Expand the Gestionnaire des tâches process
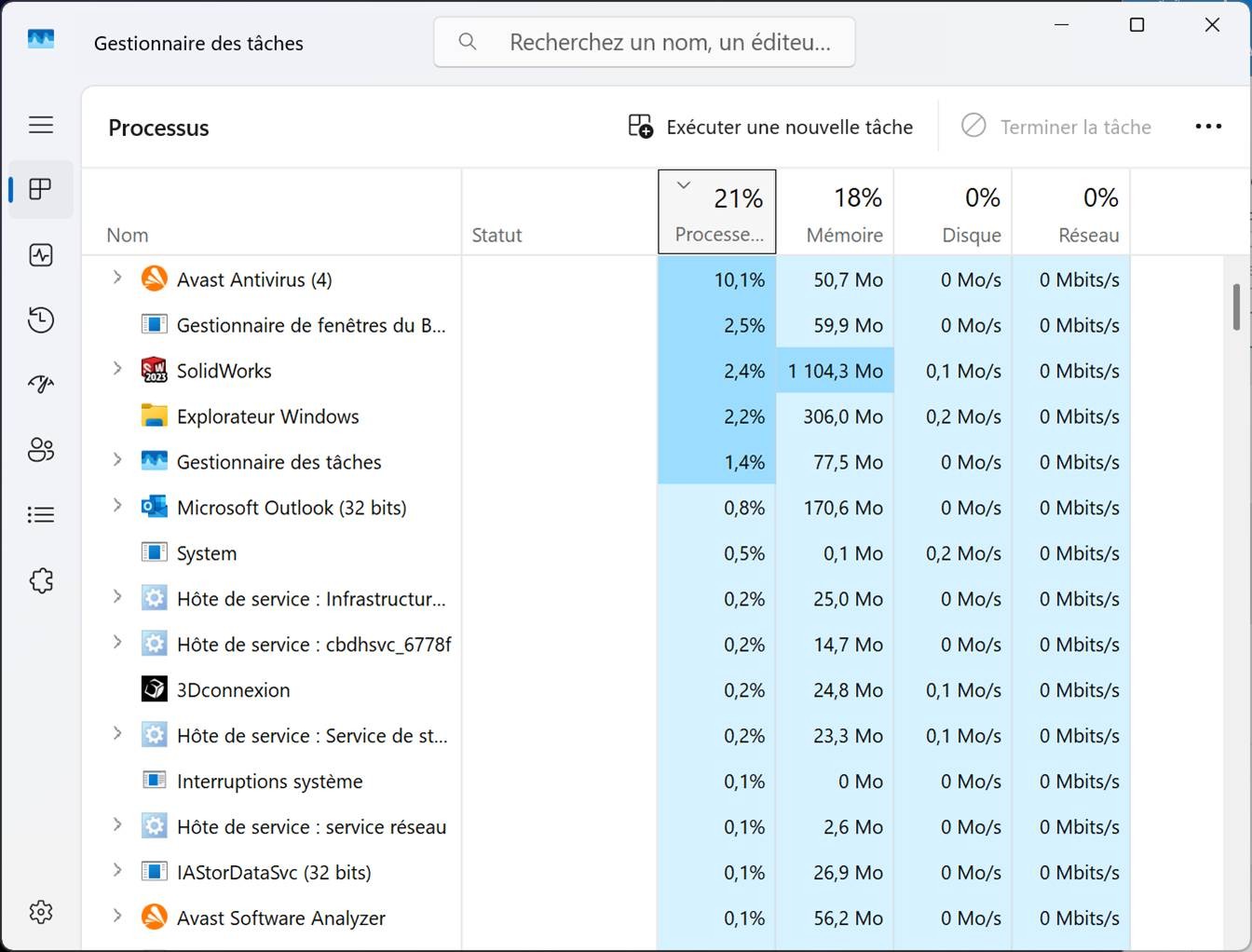 click(117, 460)
